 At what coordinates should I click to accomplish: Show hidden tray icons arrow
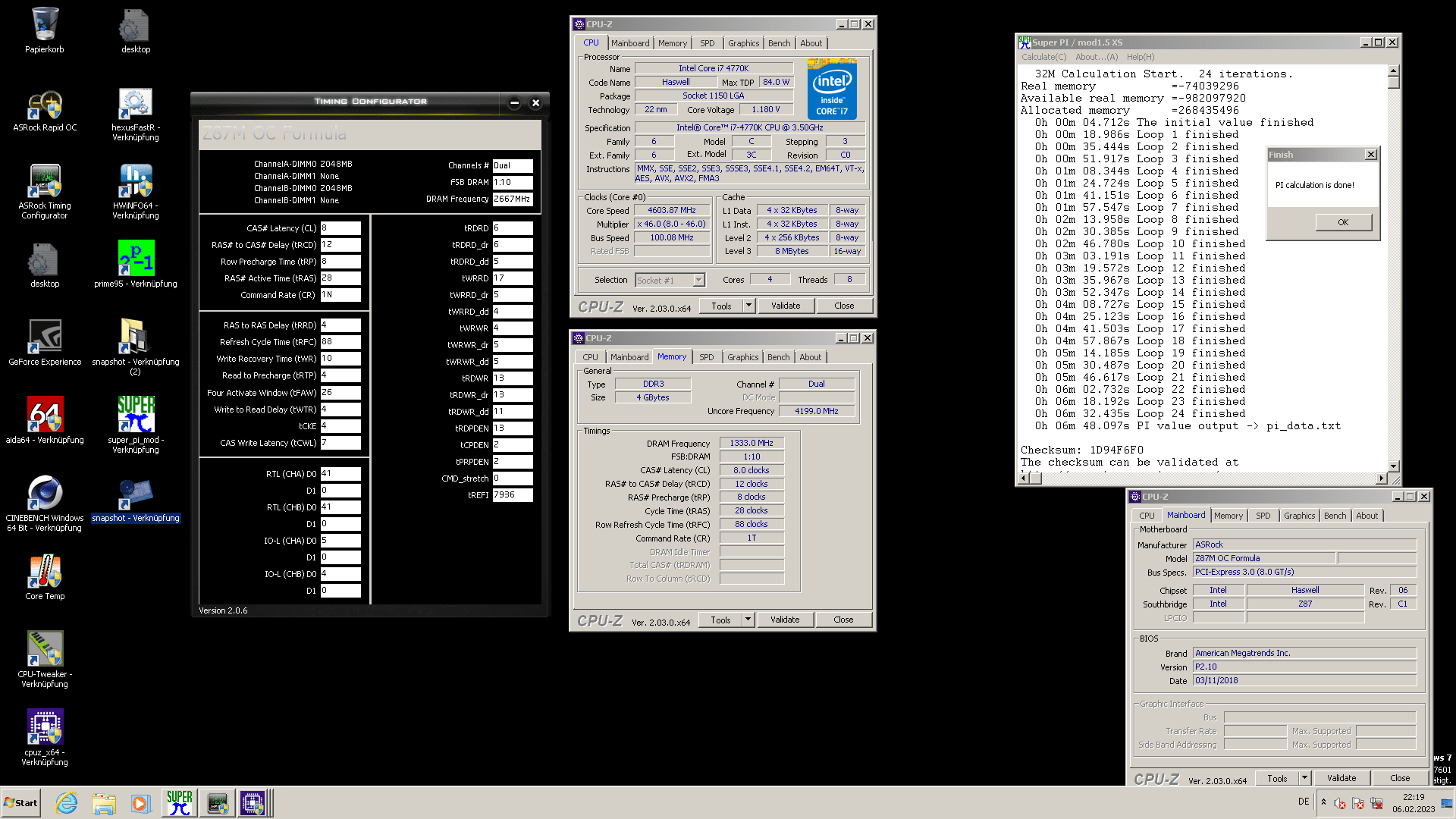click(x=1323, y=802)
